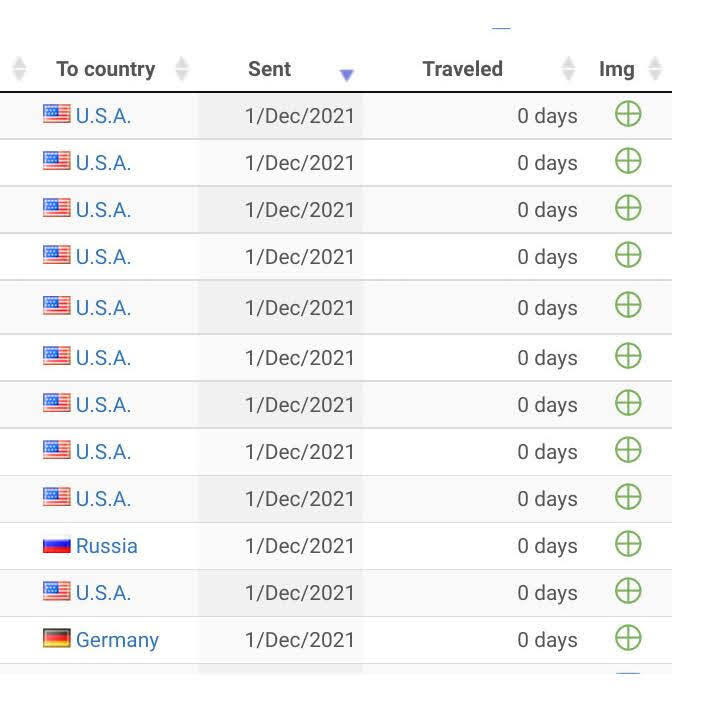Viewport: 703px width, 703px height.
Task: Open image plus icon in second U.S.A. row
Action: point(628,161)
